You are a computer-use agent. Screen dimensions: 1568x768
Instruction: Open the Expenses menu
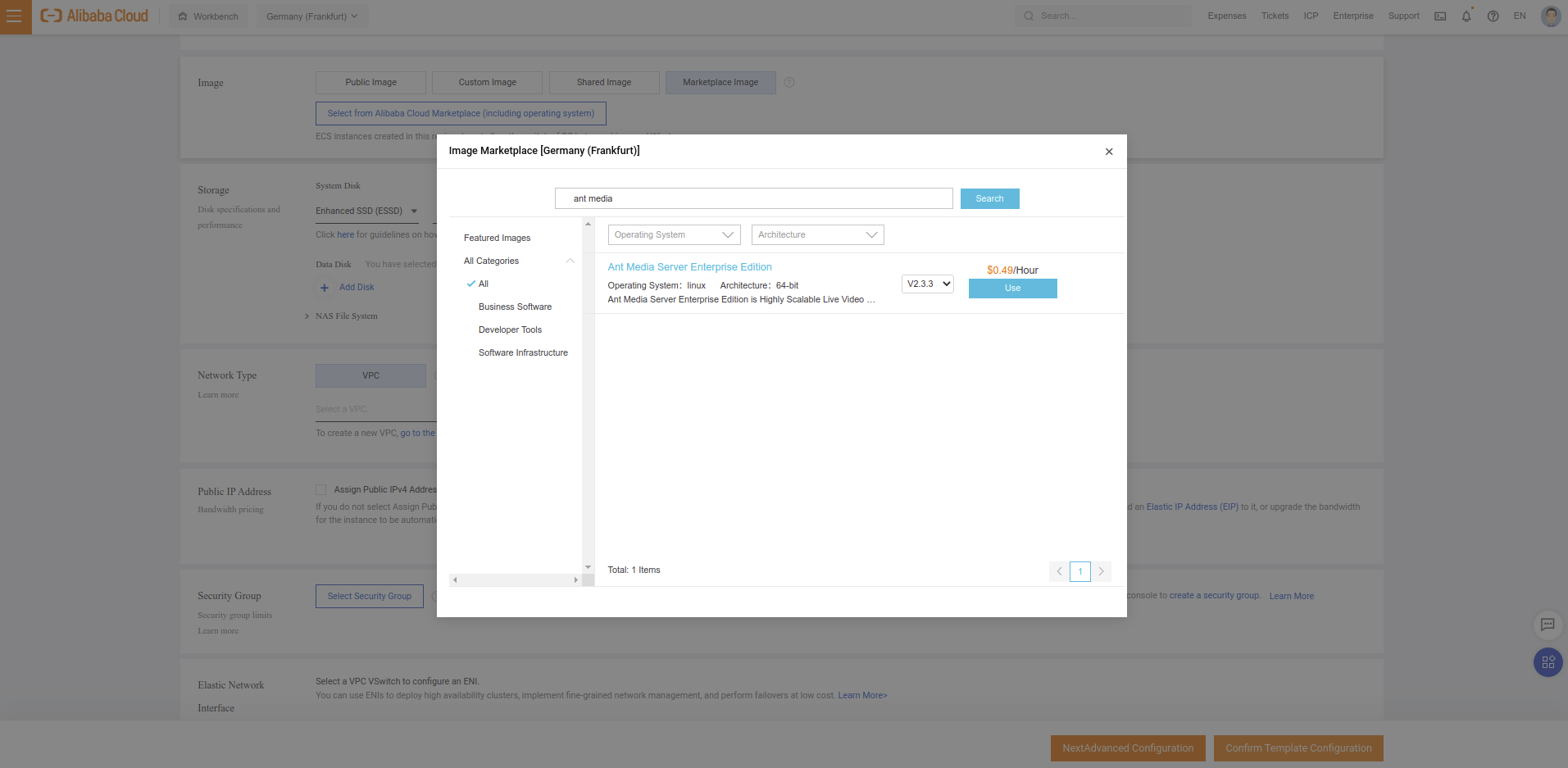point(1226,16)
